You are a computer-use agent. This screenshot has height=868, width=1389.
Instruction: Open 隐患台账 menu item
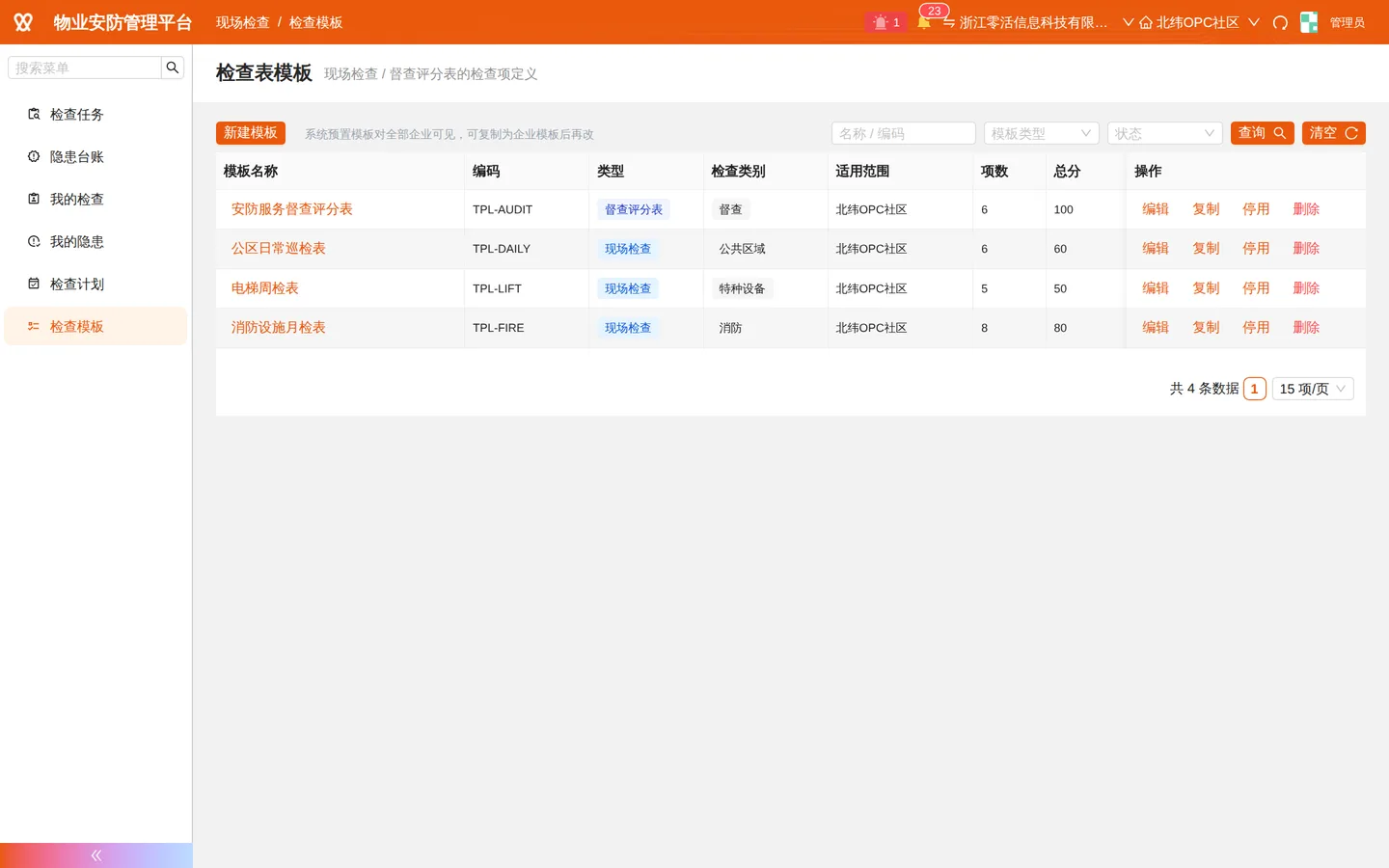pyautogui.click(x=95, y=156)
